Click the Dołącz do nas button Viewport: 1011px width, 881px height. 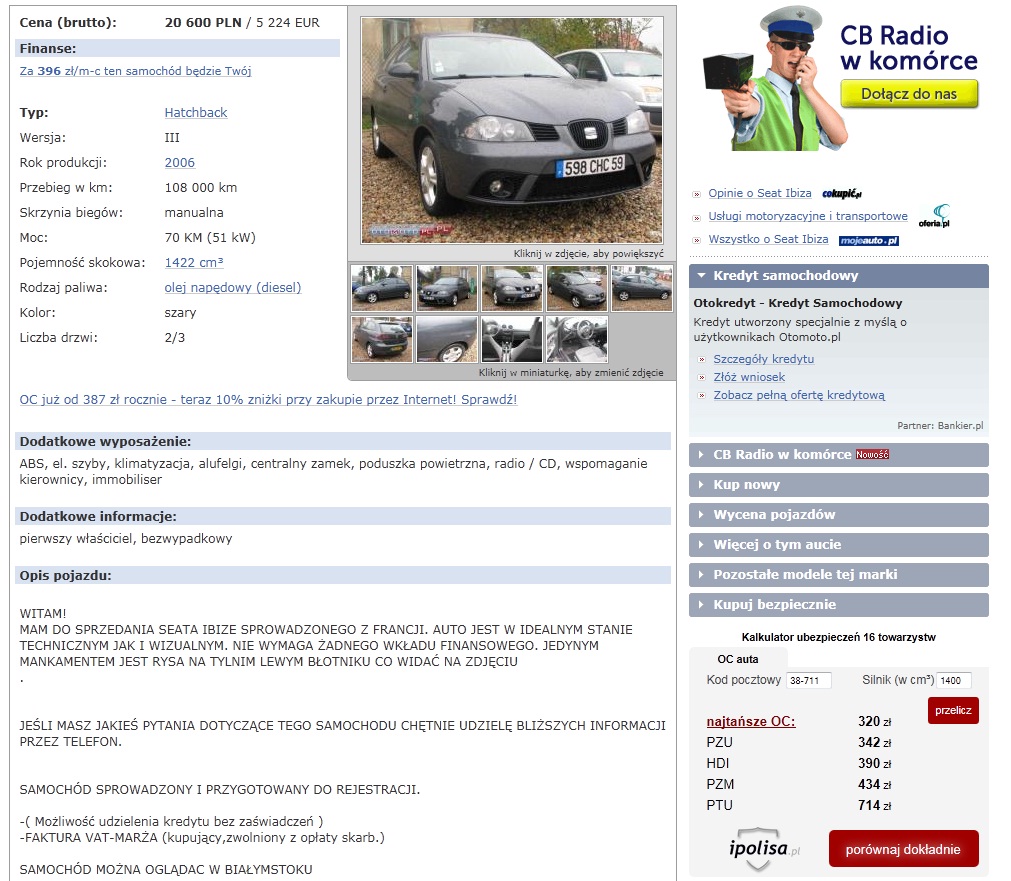909,94
